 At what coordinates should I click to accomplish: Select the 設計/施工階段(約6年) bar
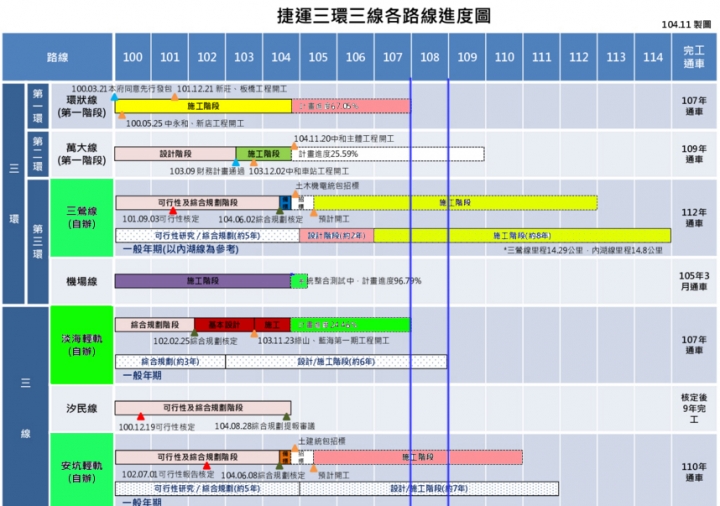(x=336, y=361)
